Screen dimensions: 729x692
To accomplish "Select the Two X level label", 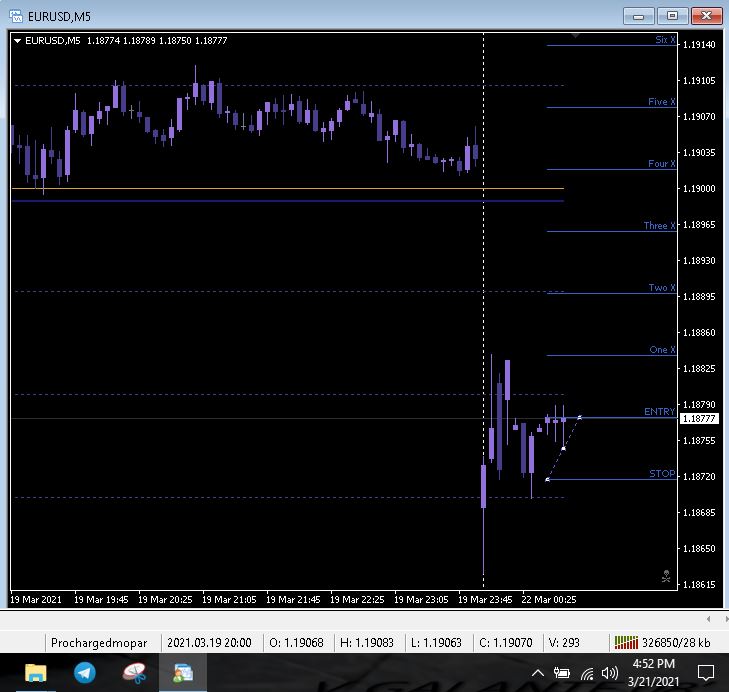I will point(662,287).
